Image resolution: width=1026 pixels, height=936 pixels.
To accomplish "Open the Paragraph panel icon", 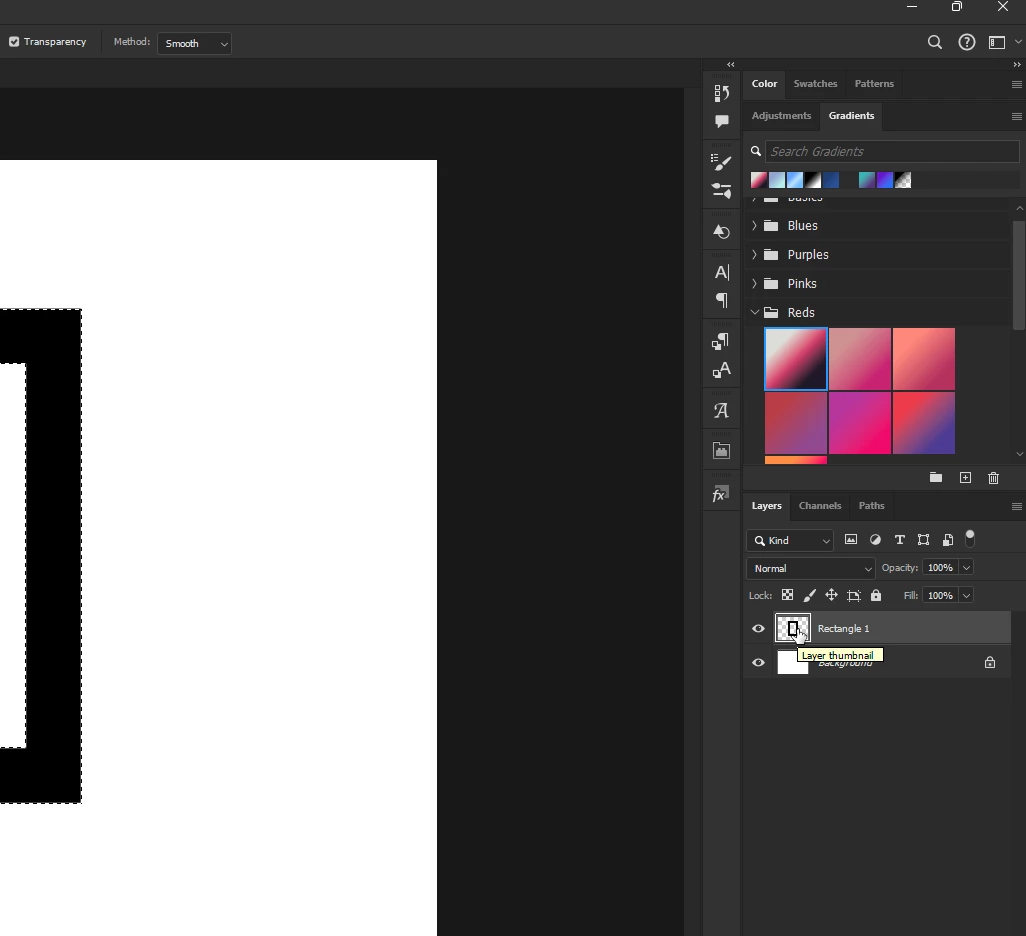I will [x=722, y=300].
